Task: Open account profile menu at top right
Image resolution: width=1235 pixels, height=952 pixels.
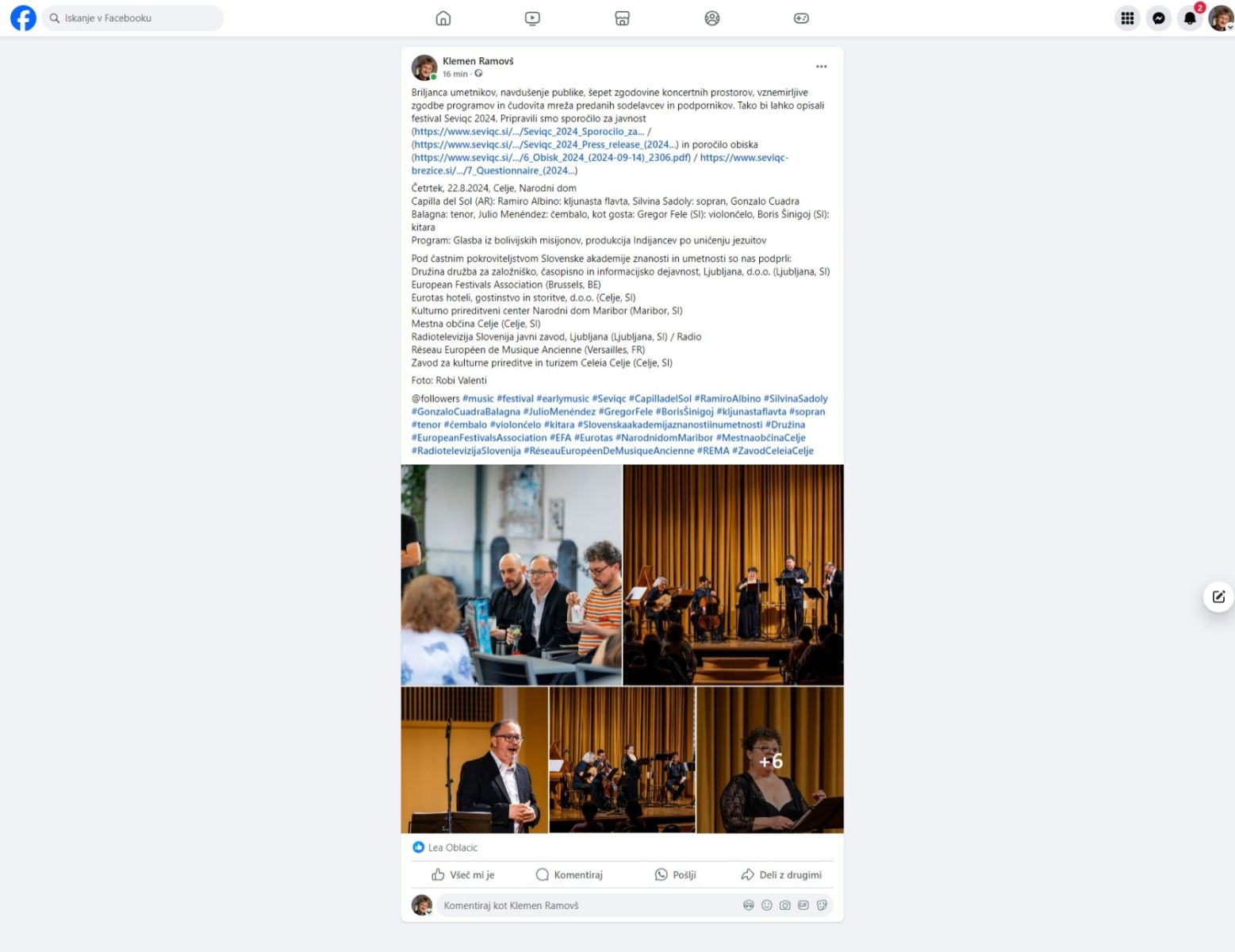Action: 1221,18
